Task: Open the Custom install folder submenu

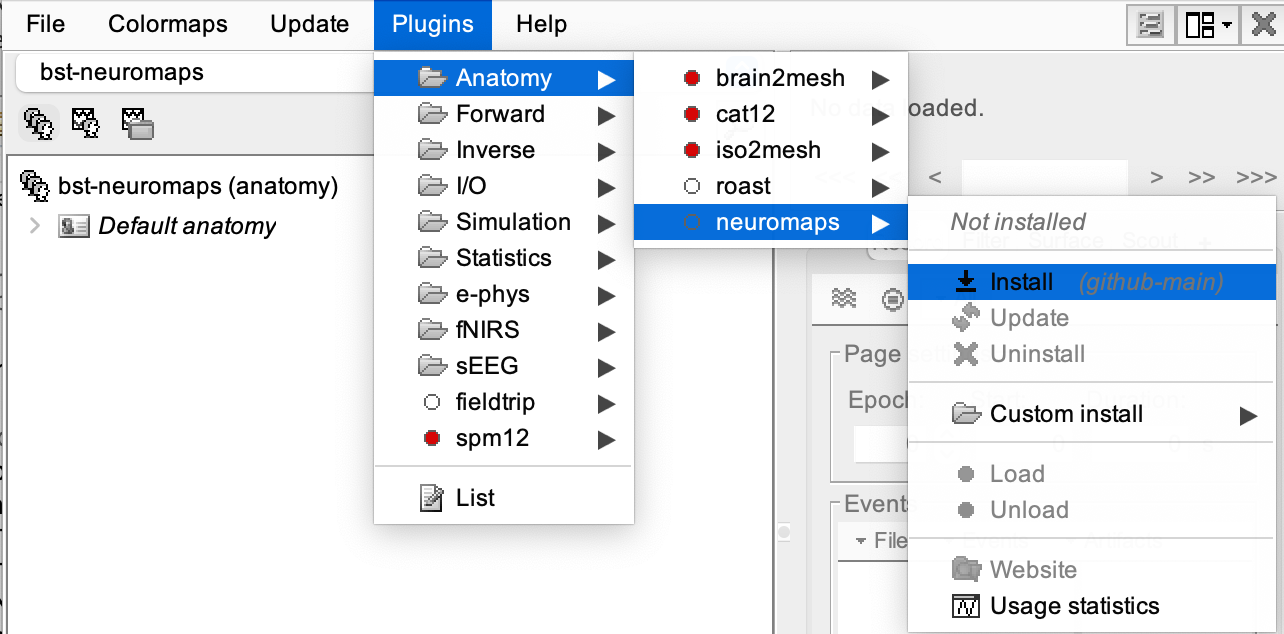Action: coord(1066,414)
